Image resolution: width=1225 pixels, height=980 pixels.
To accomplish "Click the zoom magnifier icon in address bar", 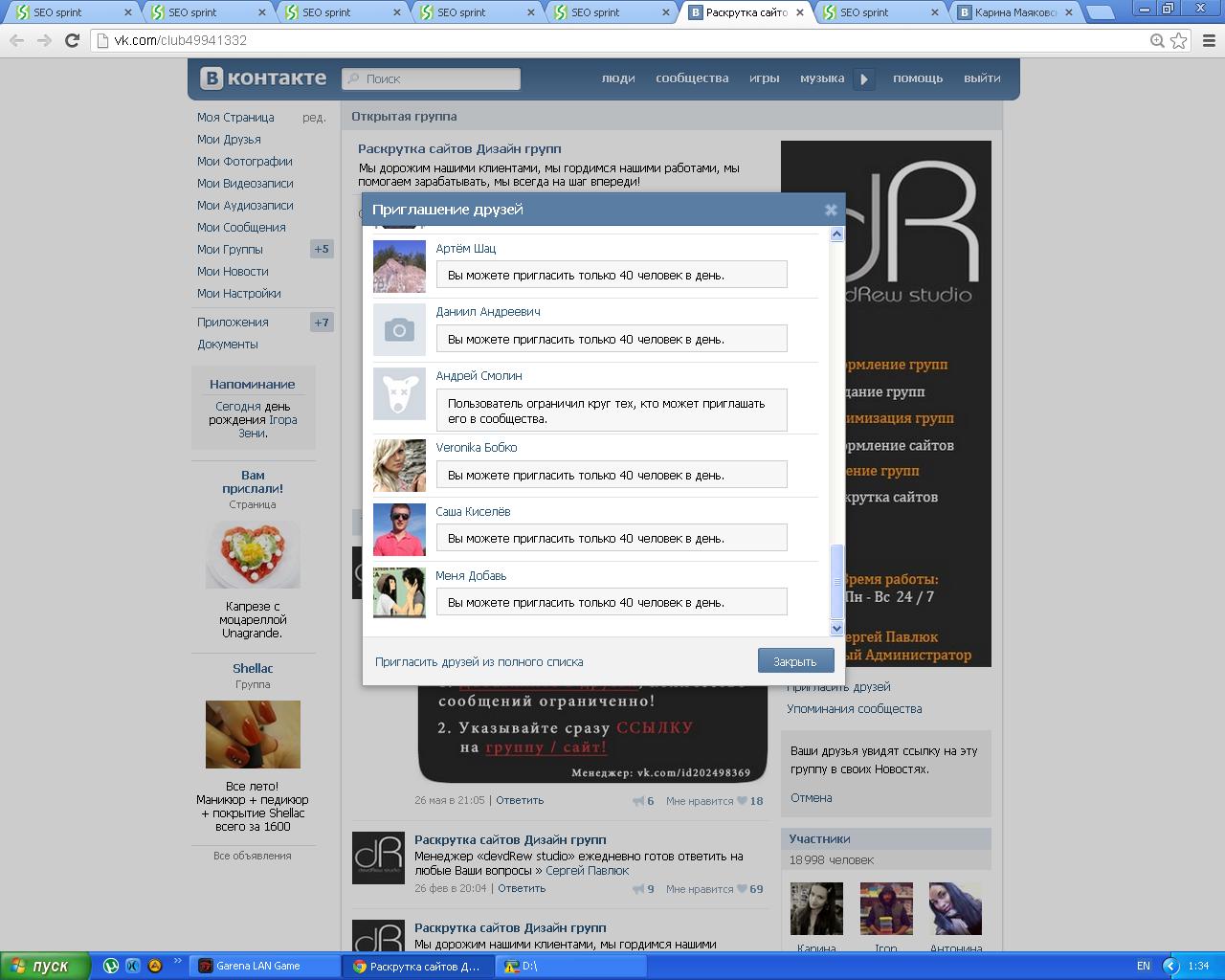I will point(1157,40).
